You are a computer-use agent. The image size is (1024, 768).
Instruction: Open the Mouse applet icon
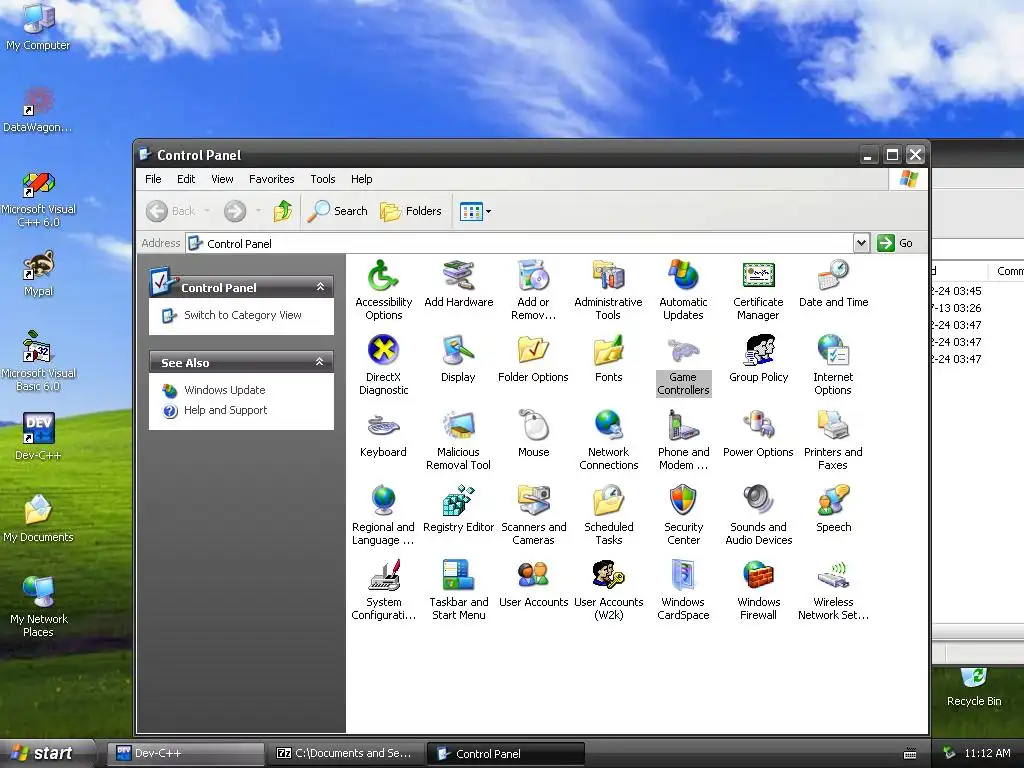coord(534,434)
